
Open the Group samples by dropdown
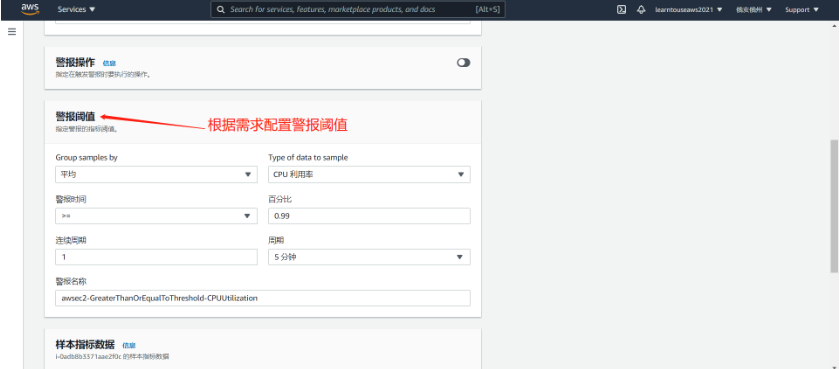(x=156, y=174)
